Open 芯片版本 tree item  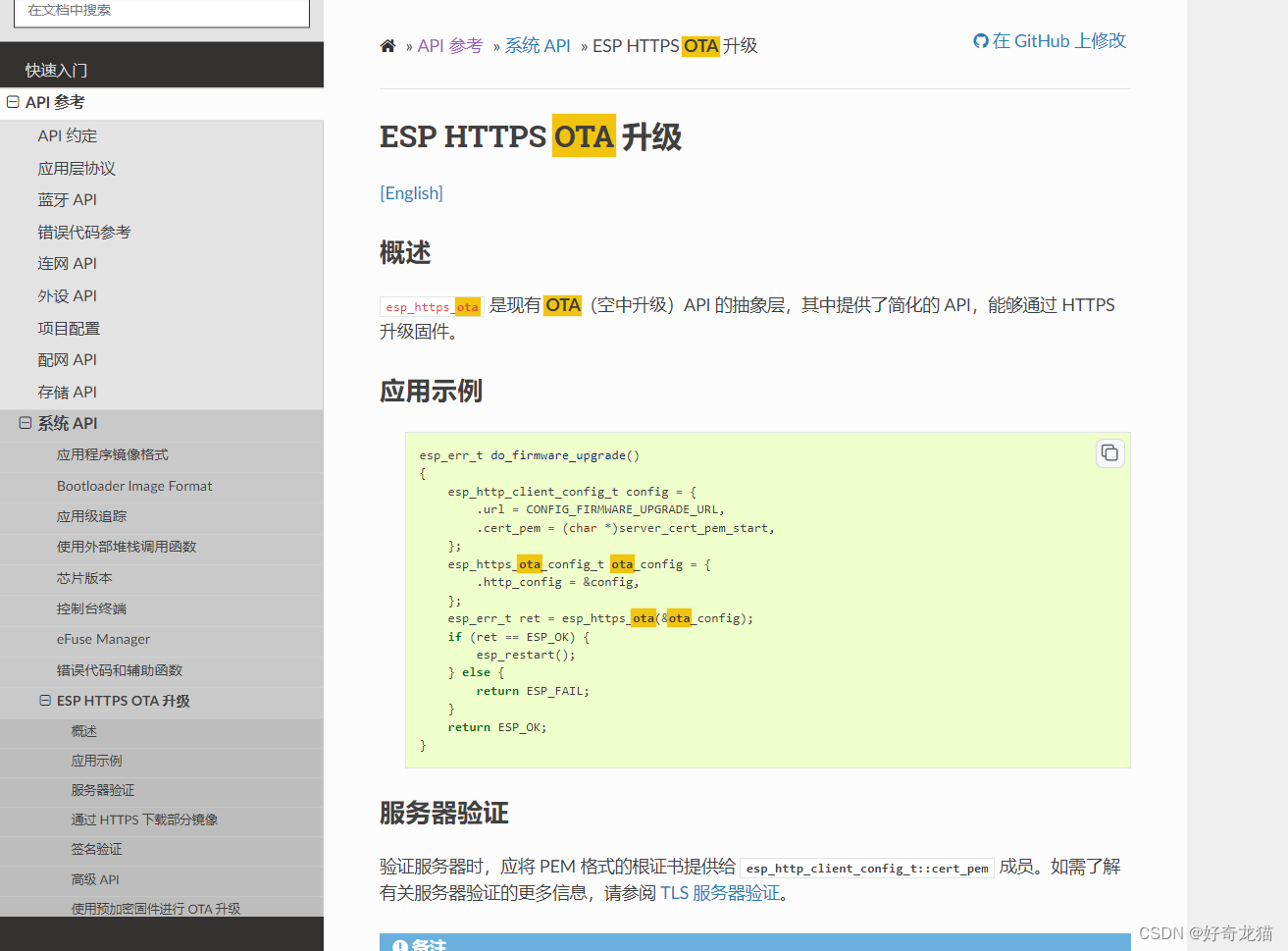(84, 578)
